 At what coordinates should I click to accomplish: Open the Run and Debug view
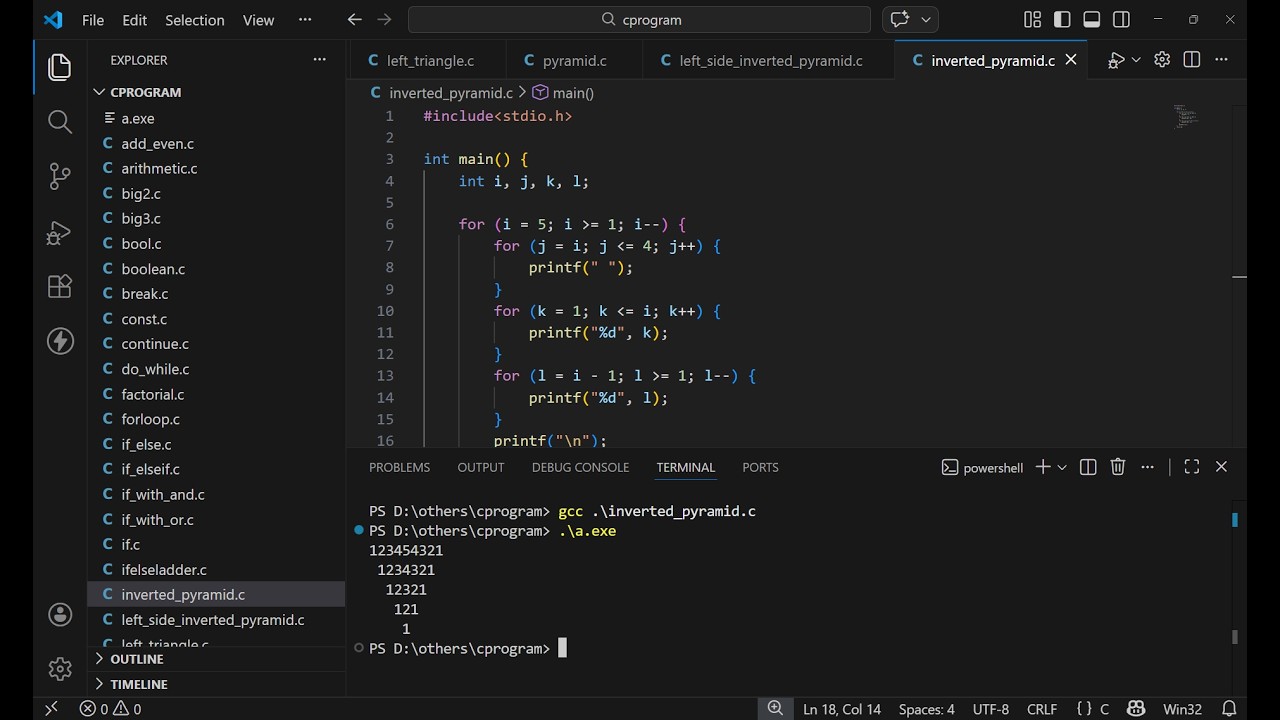[x=60, y=232]
